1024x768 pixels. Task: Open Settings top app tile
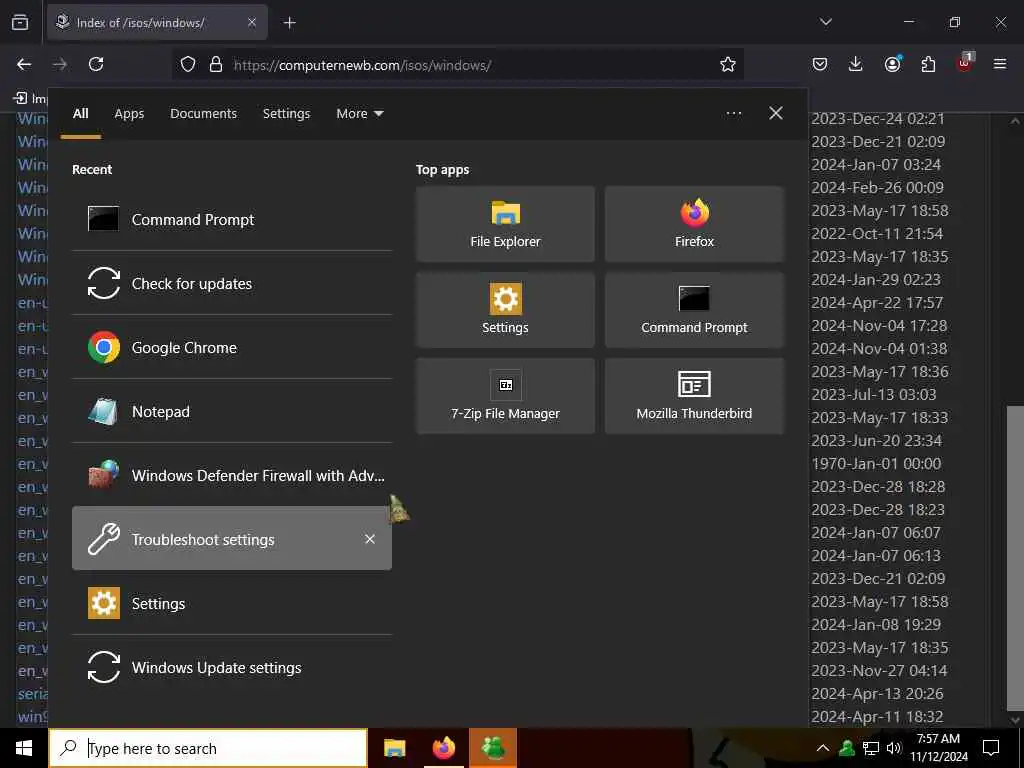505,310
